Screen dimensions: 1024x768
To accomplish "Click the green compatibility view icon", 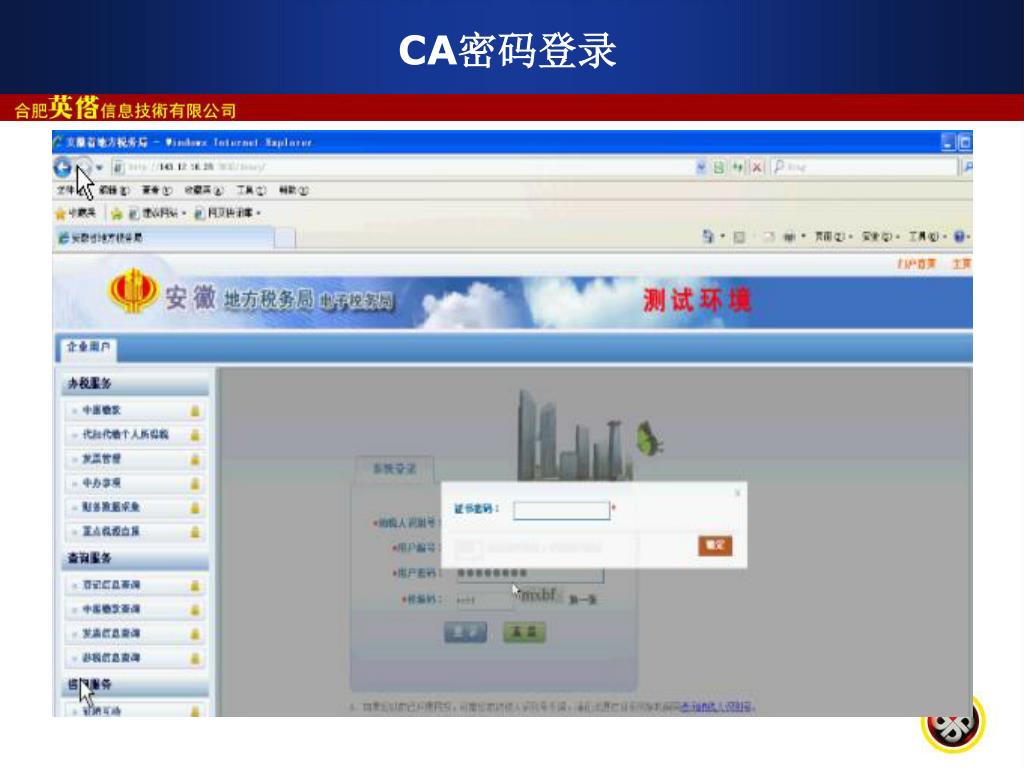I will pyautogui.click(x=719, y=167).
